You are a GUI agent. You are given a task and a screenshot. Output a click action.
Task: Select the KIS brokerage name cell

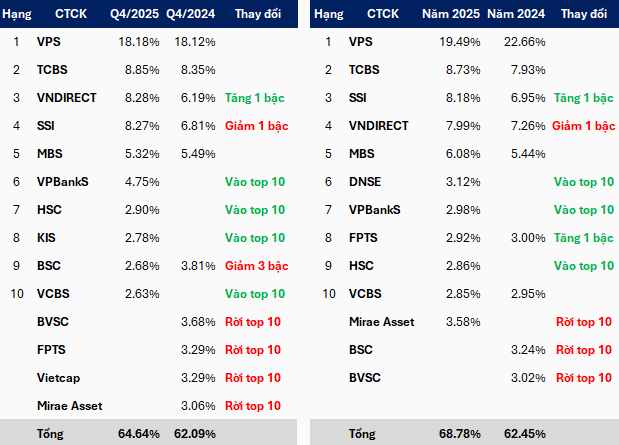tap(46, 238)
